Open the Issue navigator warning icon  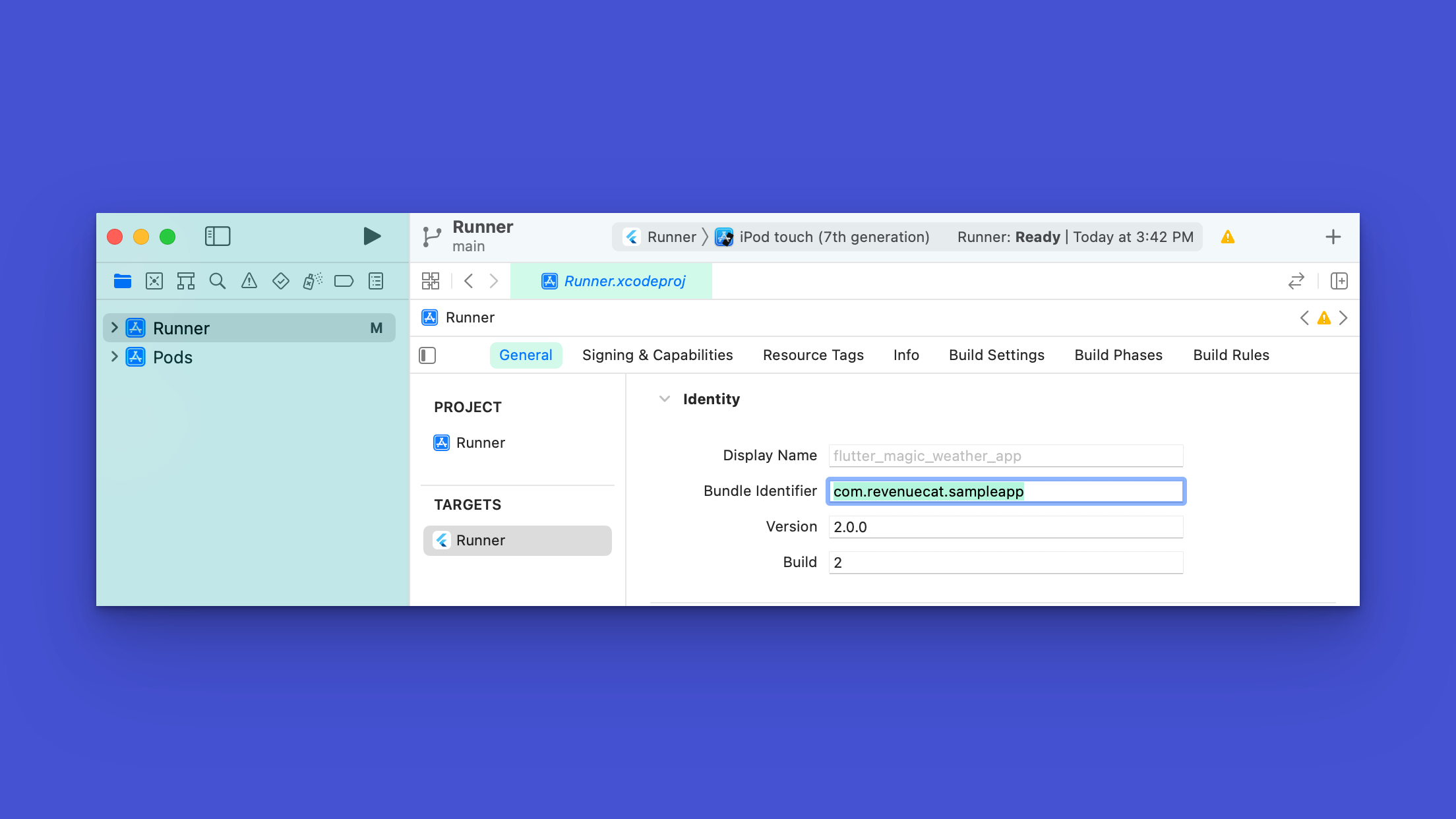pos(249,282)
